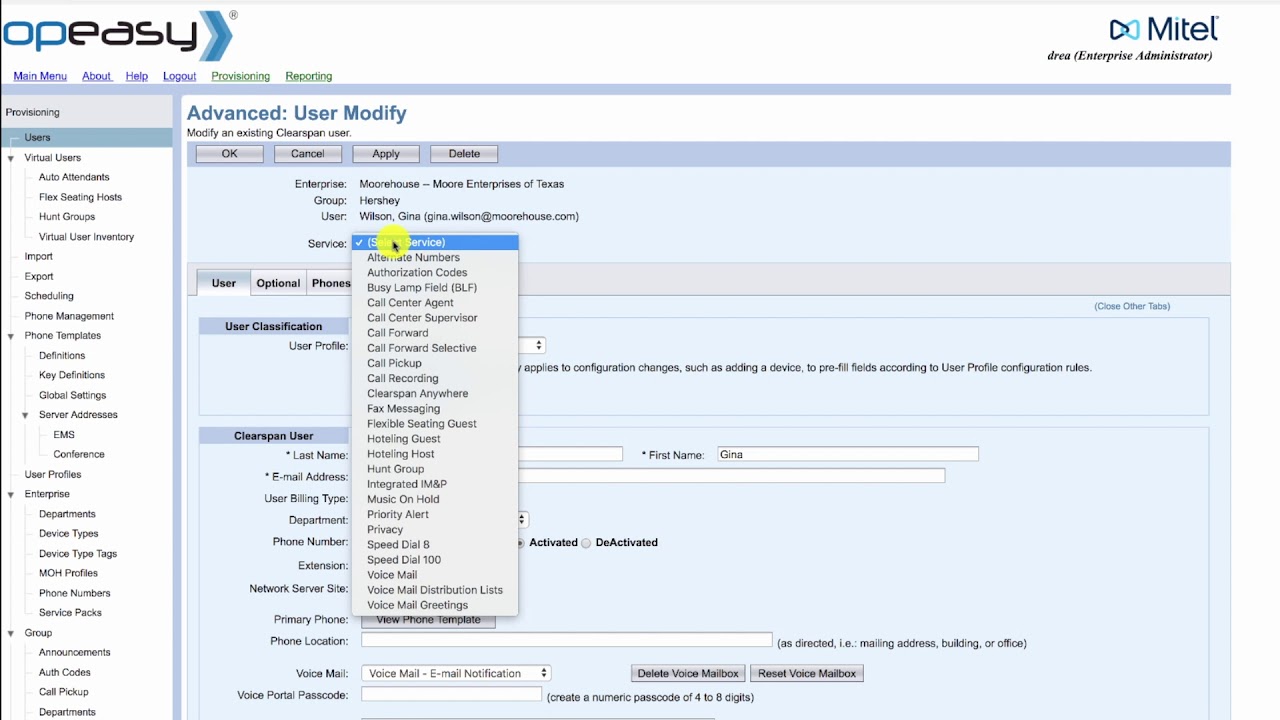Open MOH Profiles in sidebar
Image resolution: width=1280 pixels, height=720 pixels.
click(68, 573)
